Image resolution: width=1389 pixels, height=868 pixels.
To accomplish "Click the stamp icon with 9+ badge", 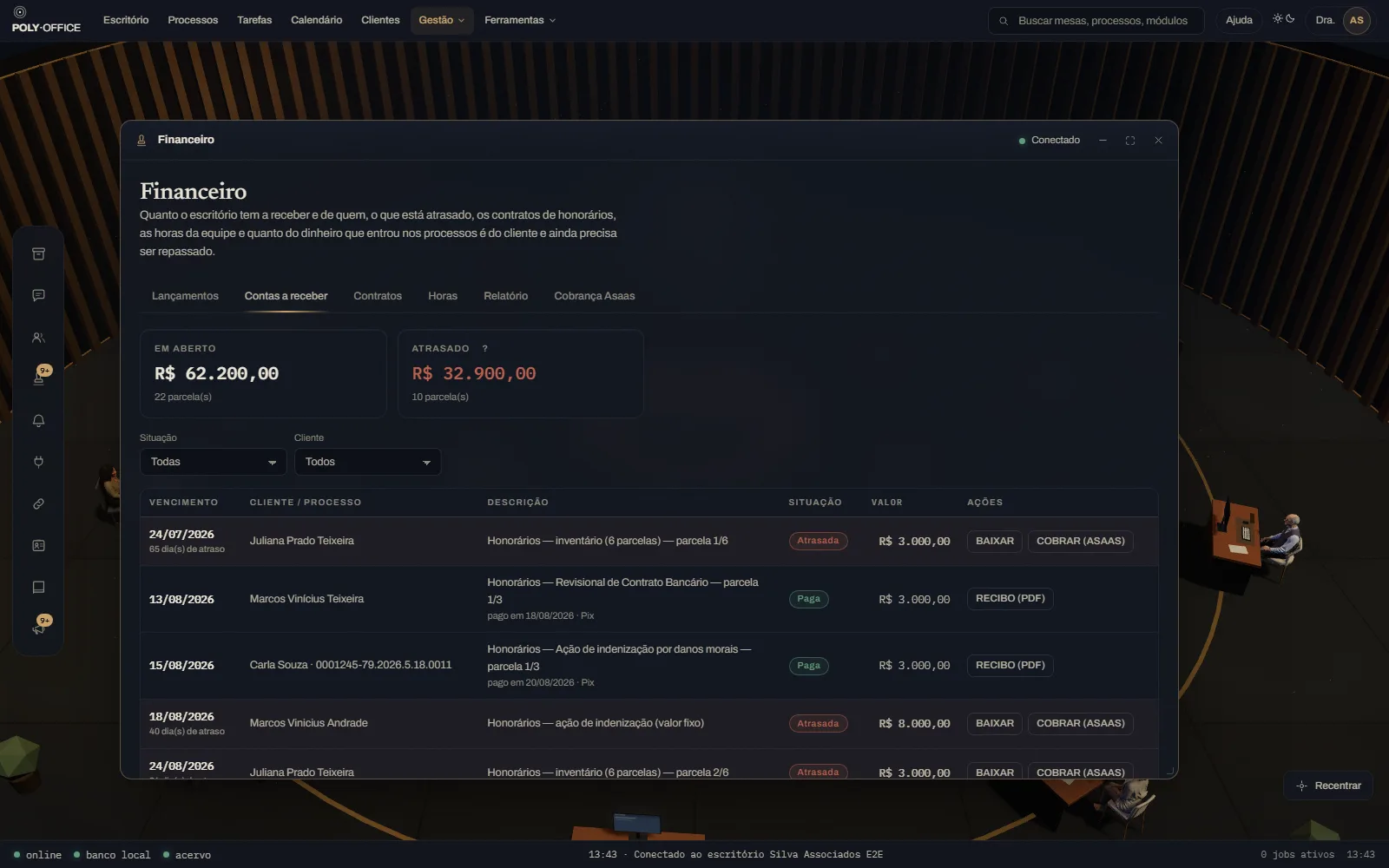I will (x=38, y=378).
